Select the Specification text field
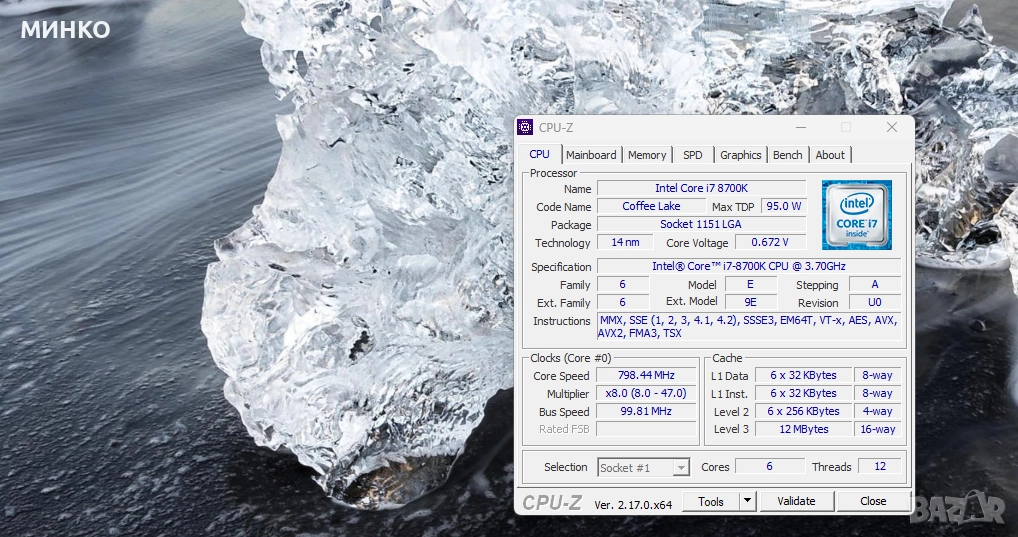1018x537 pixels. coord(748,266)
